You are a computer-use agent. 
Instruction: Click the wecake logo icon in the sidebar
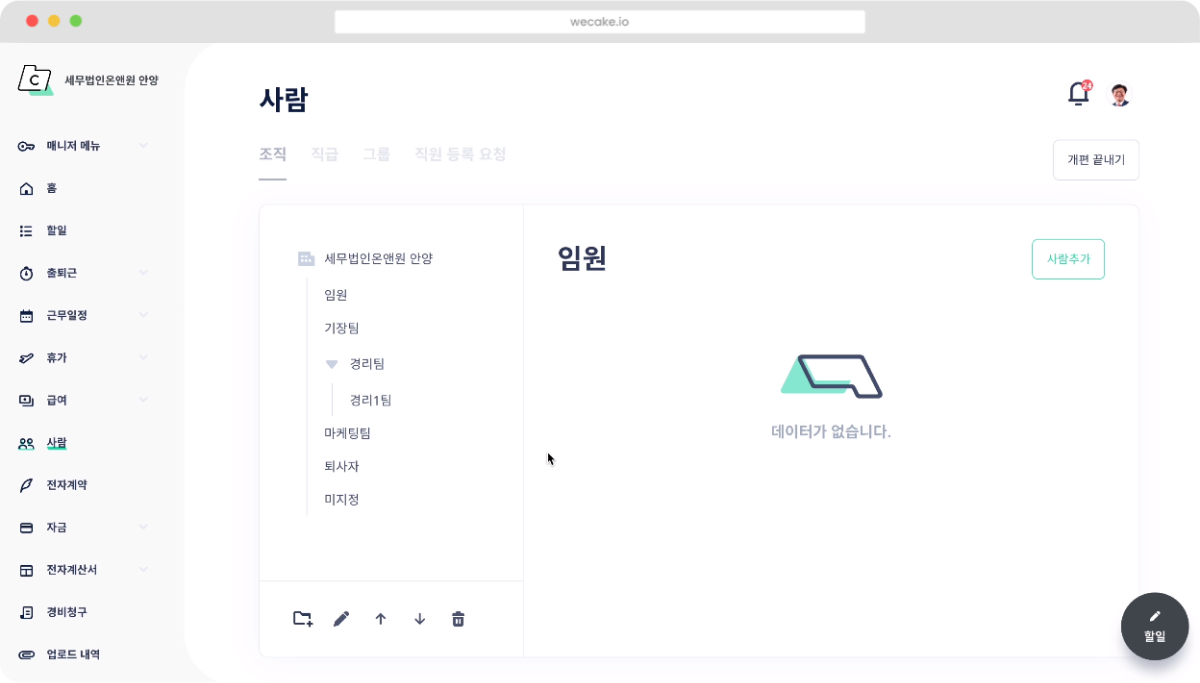pyautogui.click(x=35, y=80)
